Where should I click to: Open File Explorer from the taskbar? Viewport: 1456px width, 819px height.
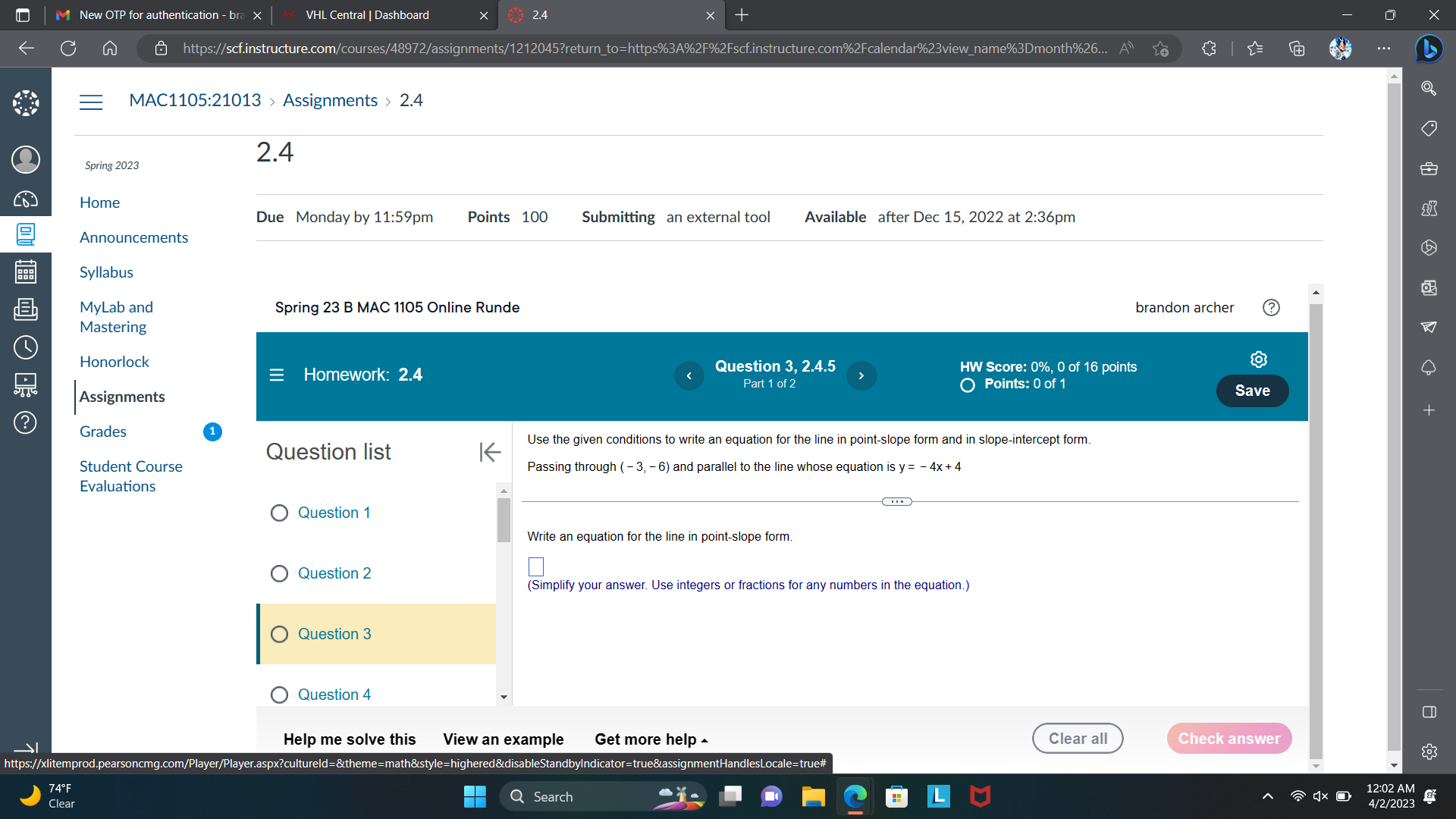pos(813,796)
